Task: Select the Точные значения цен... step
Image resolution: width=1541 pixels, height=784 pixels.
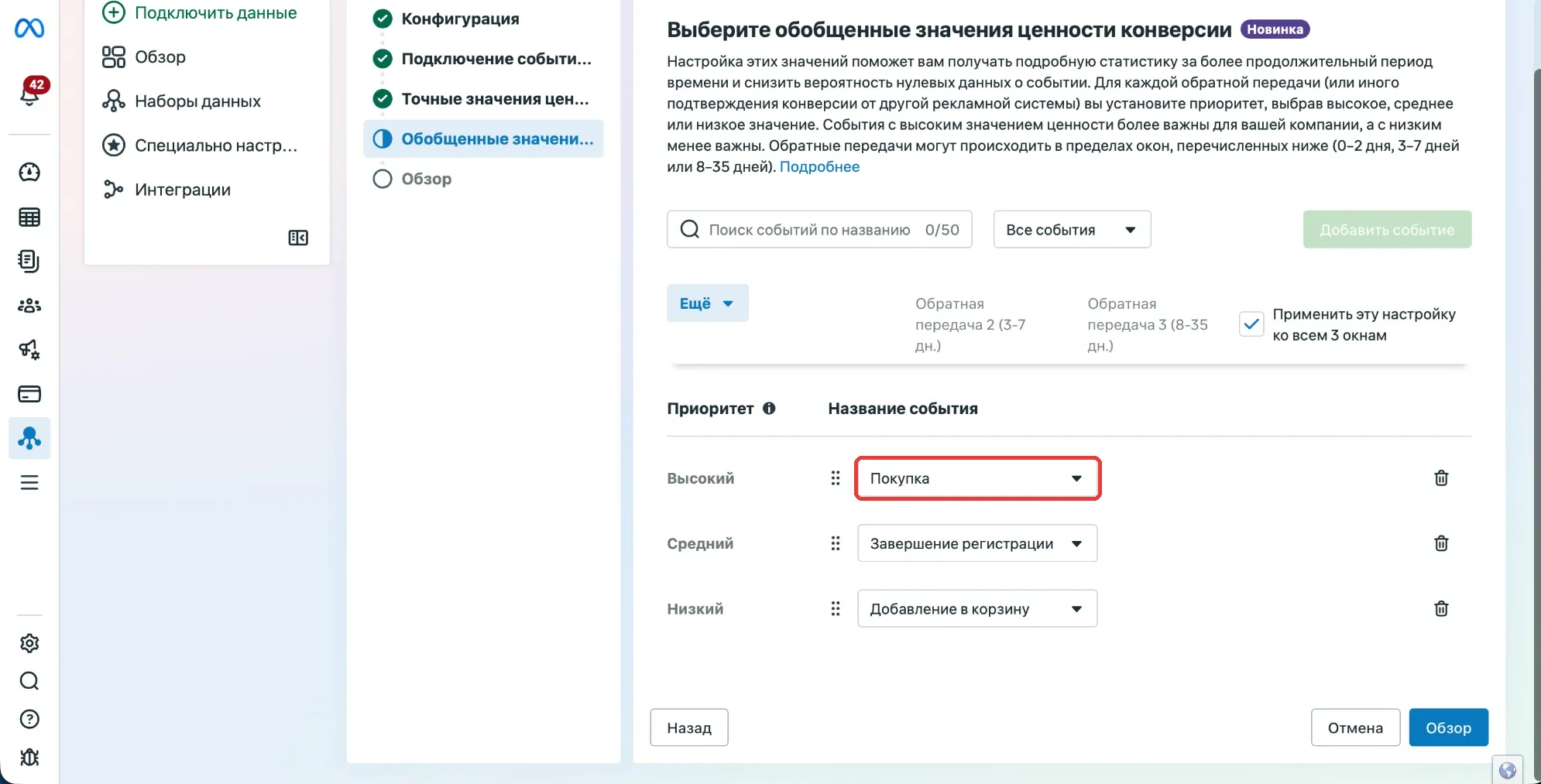Action: 482,99
